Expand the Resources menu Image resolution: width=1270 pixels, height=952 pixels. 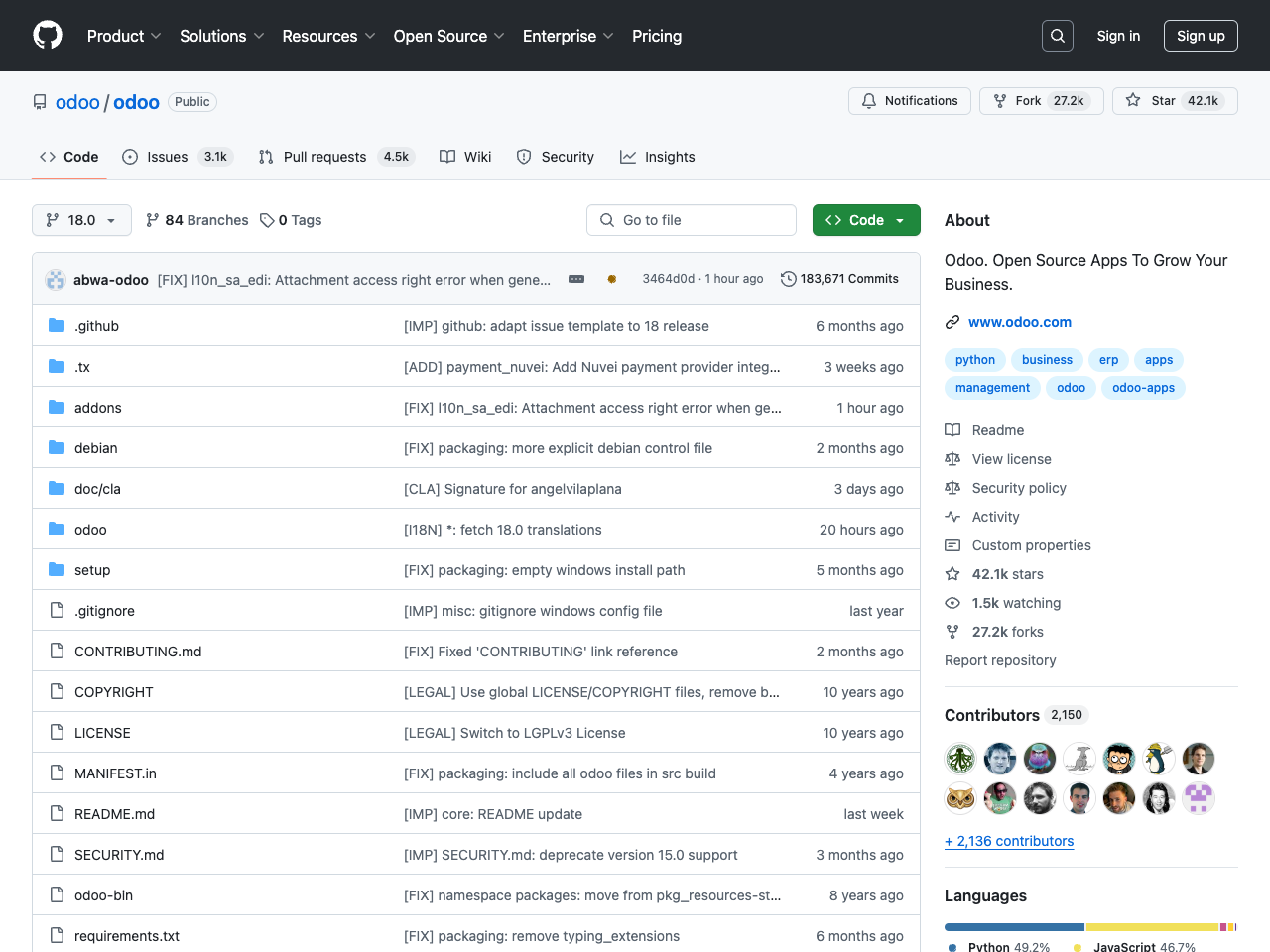328,36
